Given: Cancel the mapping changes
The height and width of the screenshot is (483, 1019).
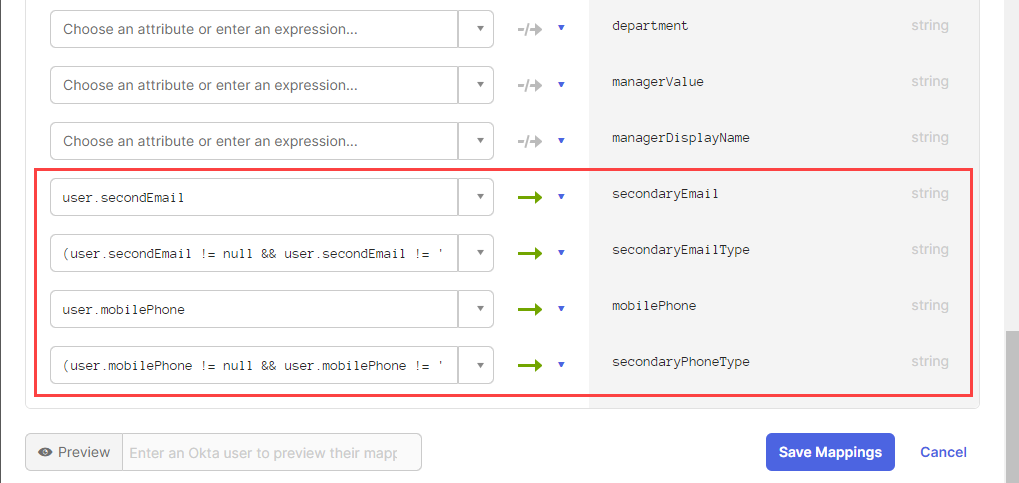Looking at the screenshot, I should pyautogui.click(x=943, y=452).
